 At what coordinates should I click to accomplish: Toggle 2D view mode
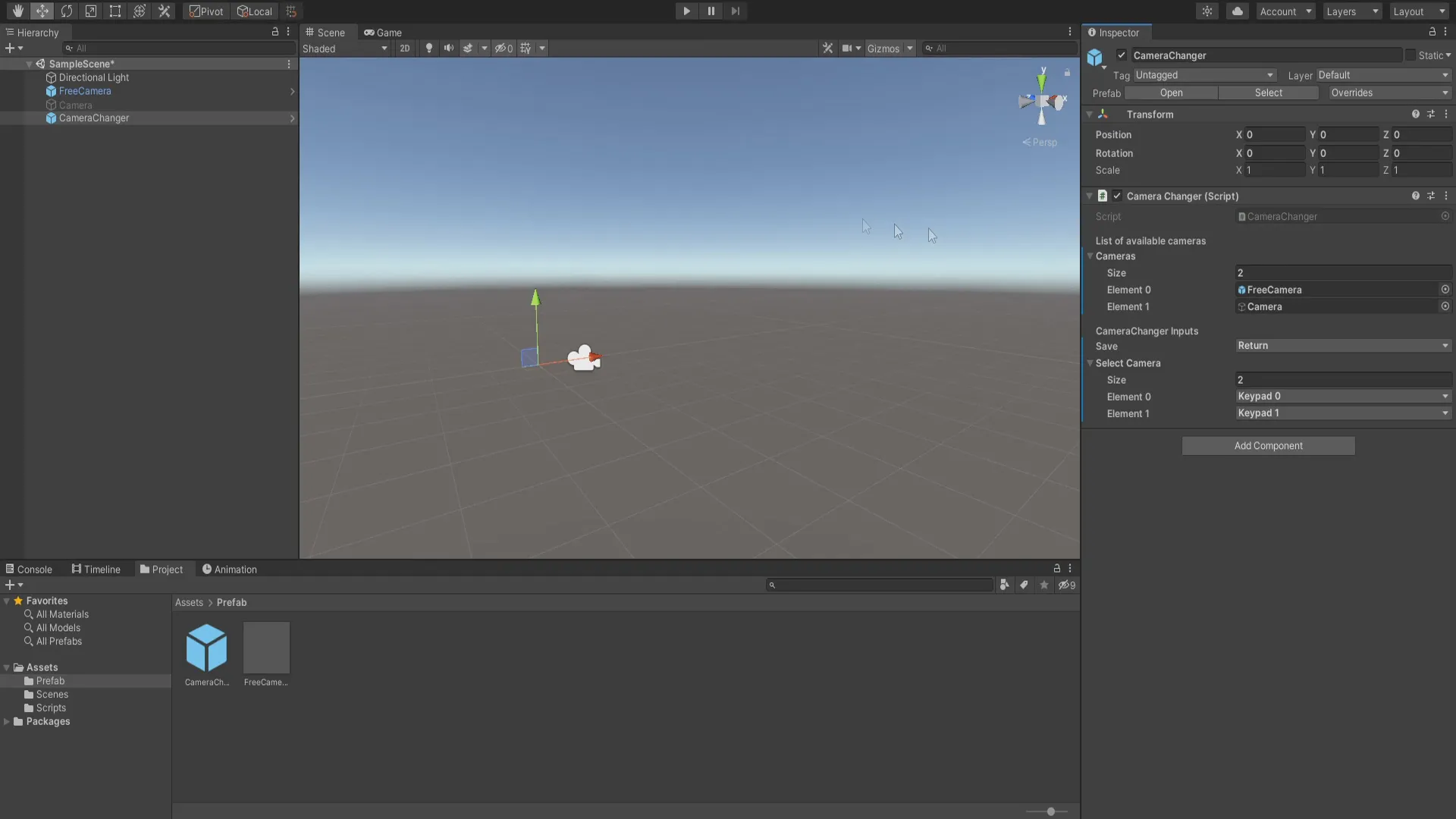tap(405, 49)
